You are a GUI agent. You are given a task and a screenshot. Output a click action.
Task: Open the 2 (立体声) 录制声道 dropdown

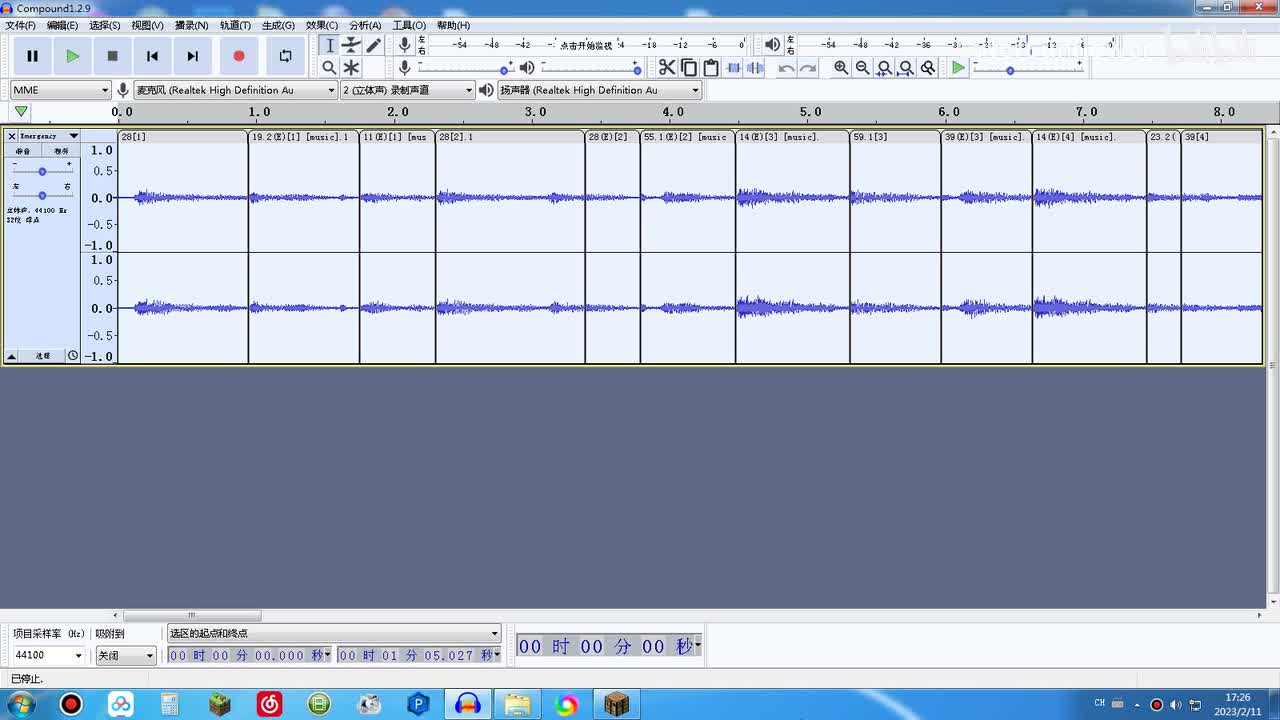(408, 90)
